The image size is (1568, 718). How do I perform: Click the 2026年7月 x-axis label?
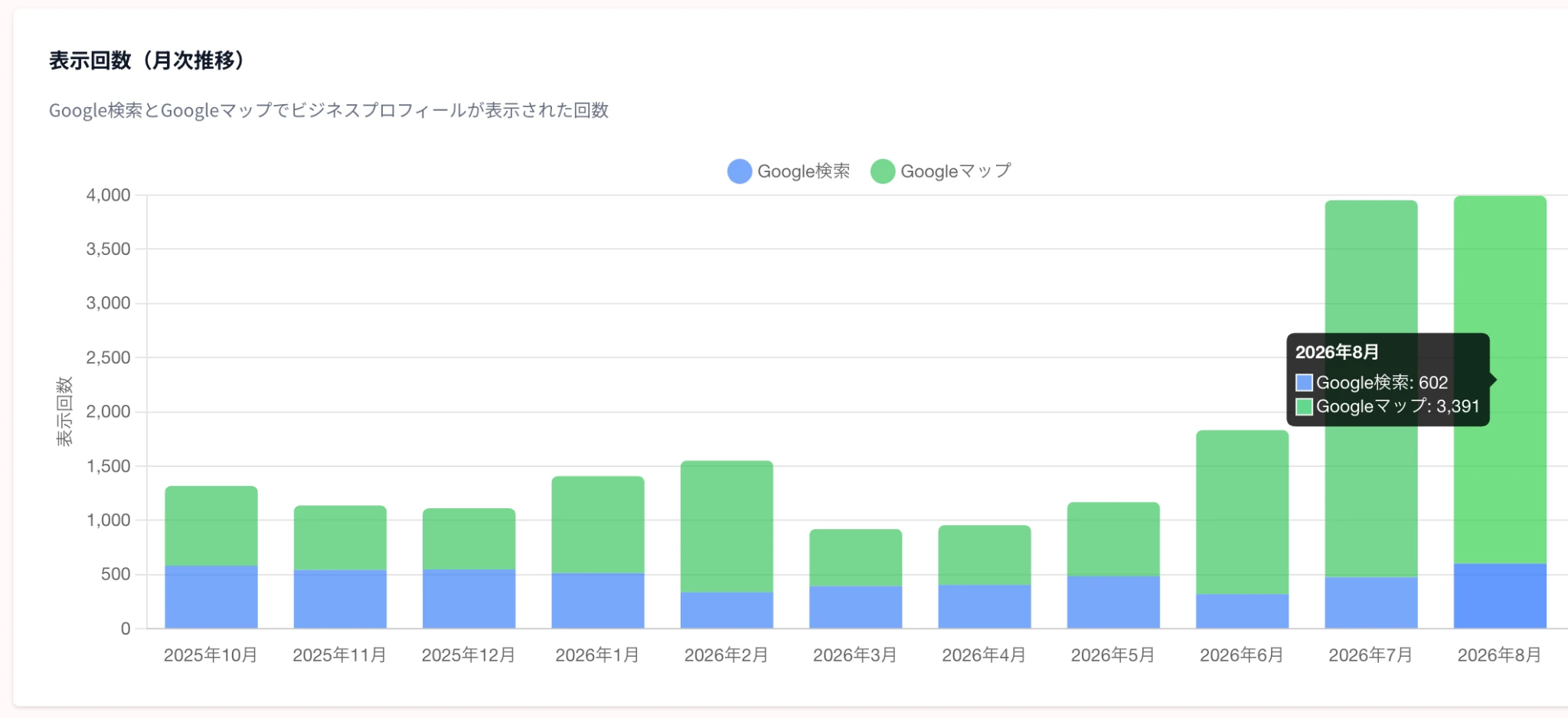tap(1370, 655)
